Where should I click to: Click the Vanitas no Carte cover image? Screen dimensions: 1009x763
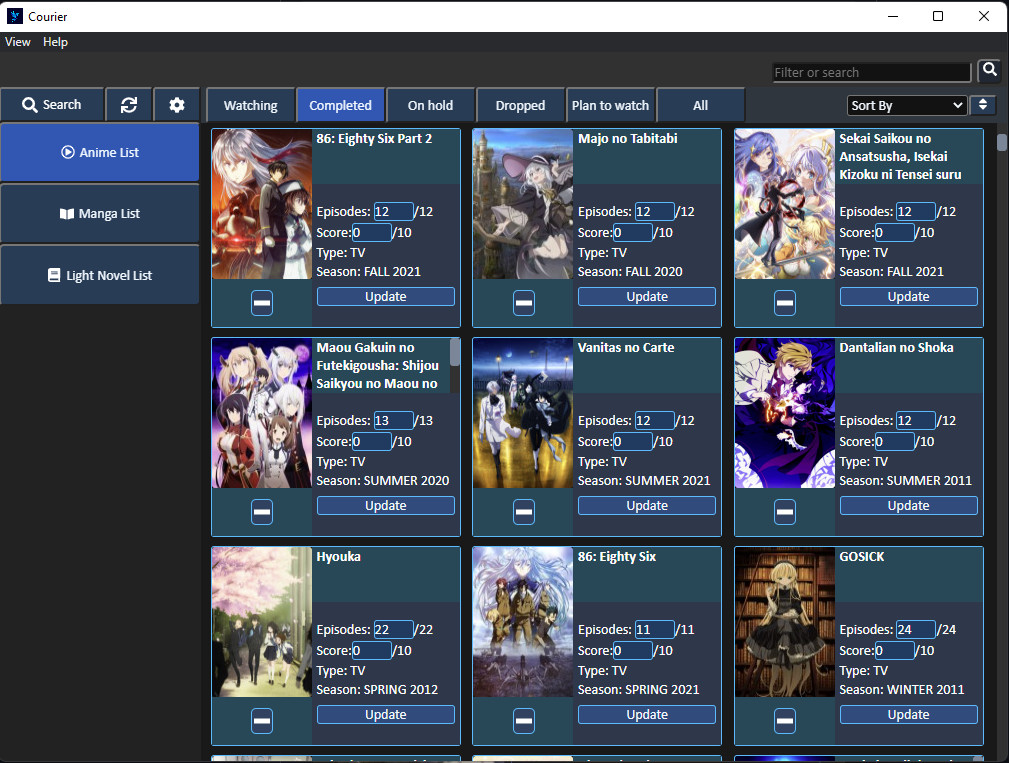tap(523, 413)
